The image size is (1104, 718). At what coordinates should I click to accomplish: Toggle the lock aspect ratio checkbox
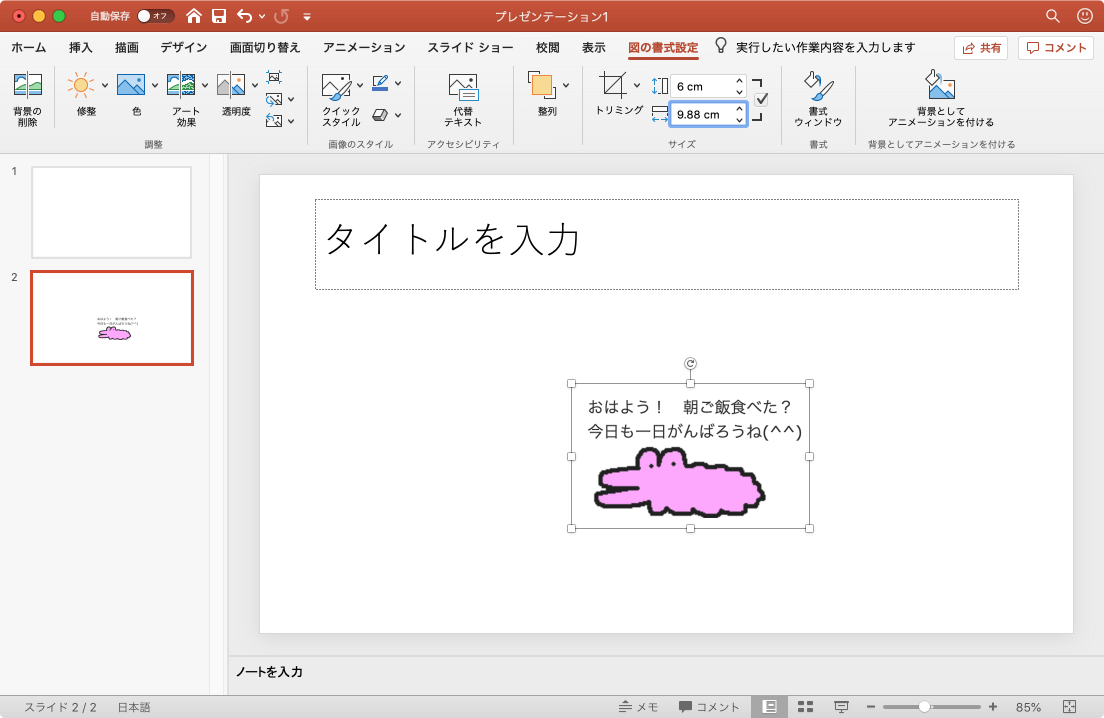pyautogui.click(x=761, y=99)
